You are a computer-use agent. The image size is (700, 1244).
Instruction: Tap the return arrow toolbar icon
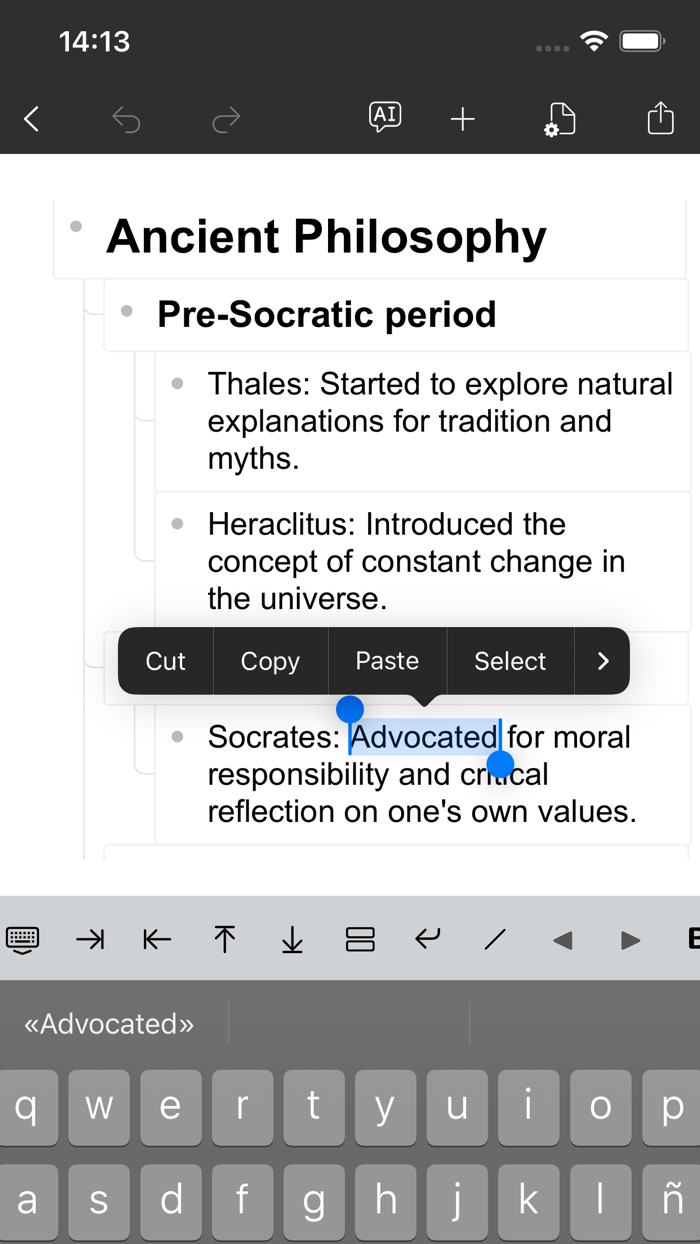tap(428, 939)
